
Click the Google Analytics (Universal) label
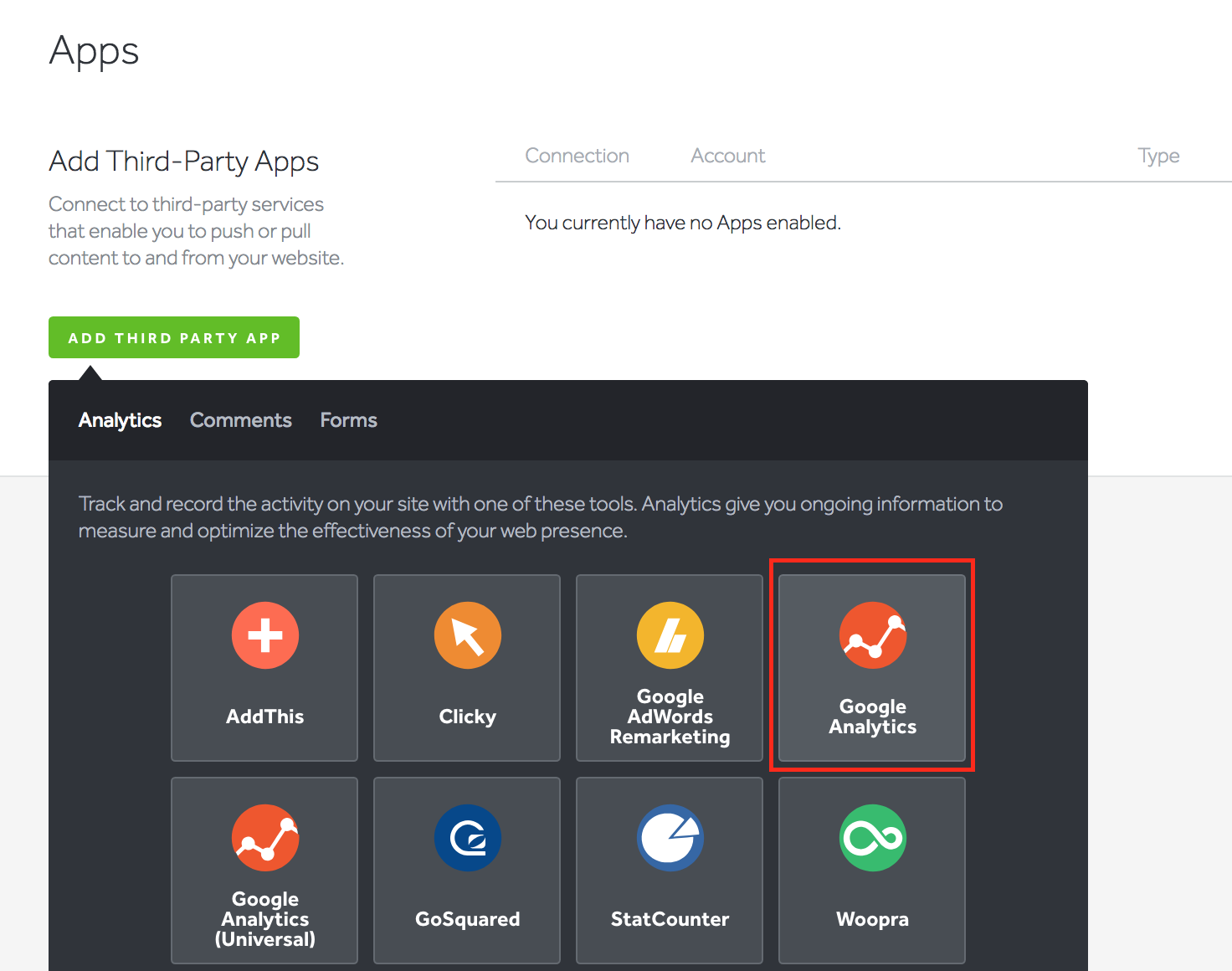[265, 919]
